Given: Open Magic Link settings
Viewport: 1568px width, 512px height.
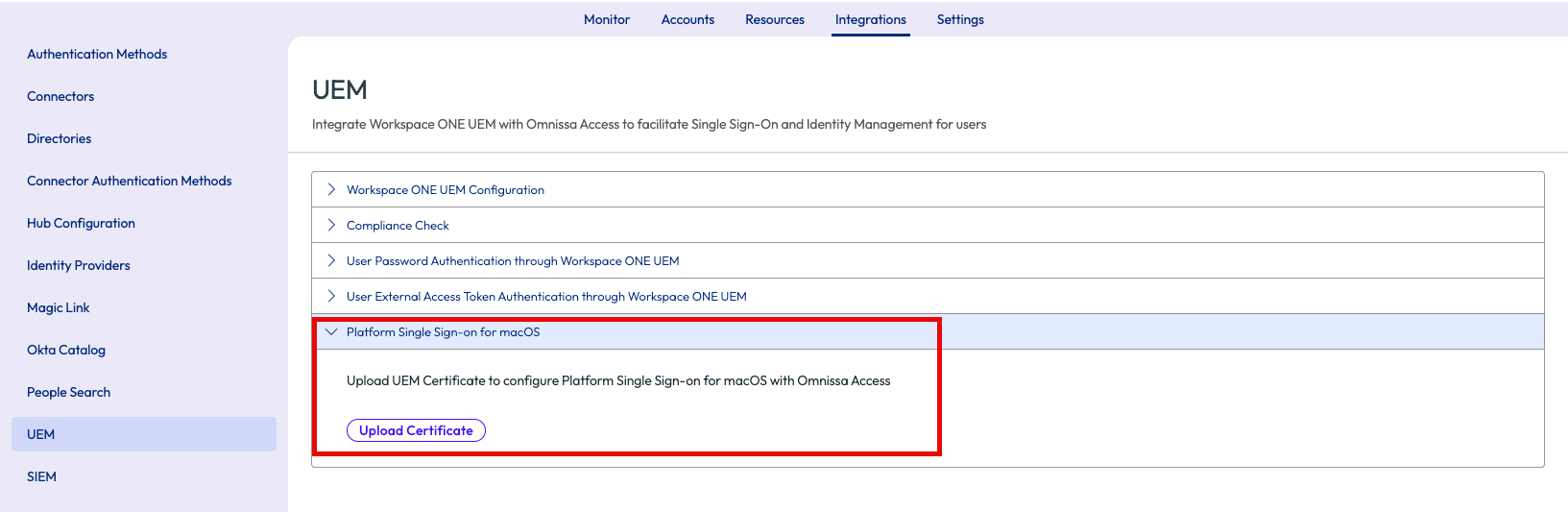Looking at the screenshot, I should point(59,307).
